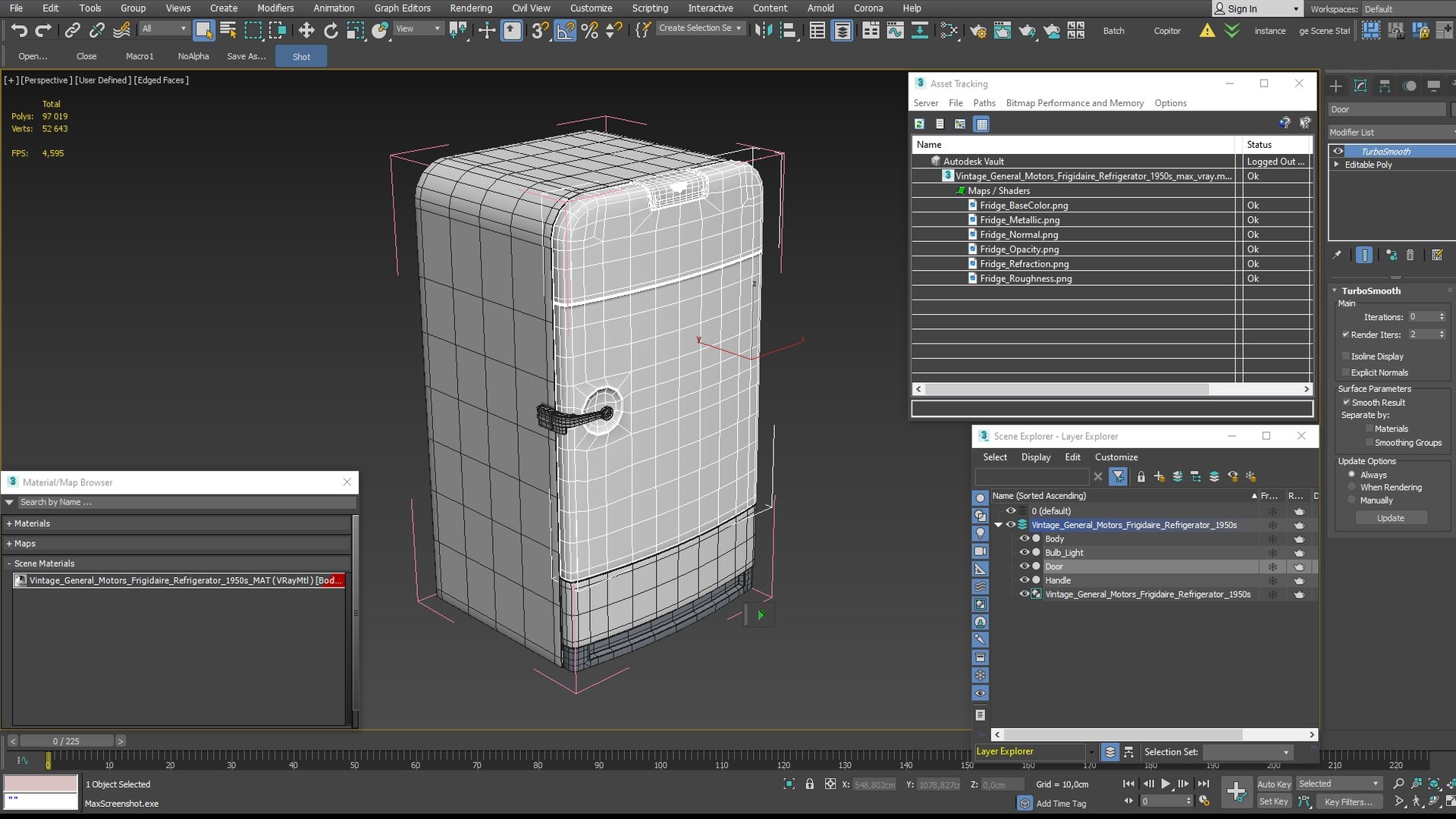The width and height of the screenshot is (1456, 819).
Task: Toggle the Isoline Display checkbox
Action: point(1346,356)
